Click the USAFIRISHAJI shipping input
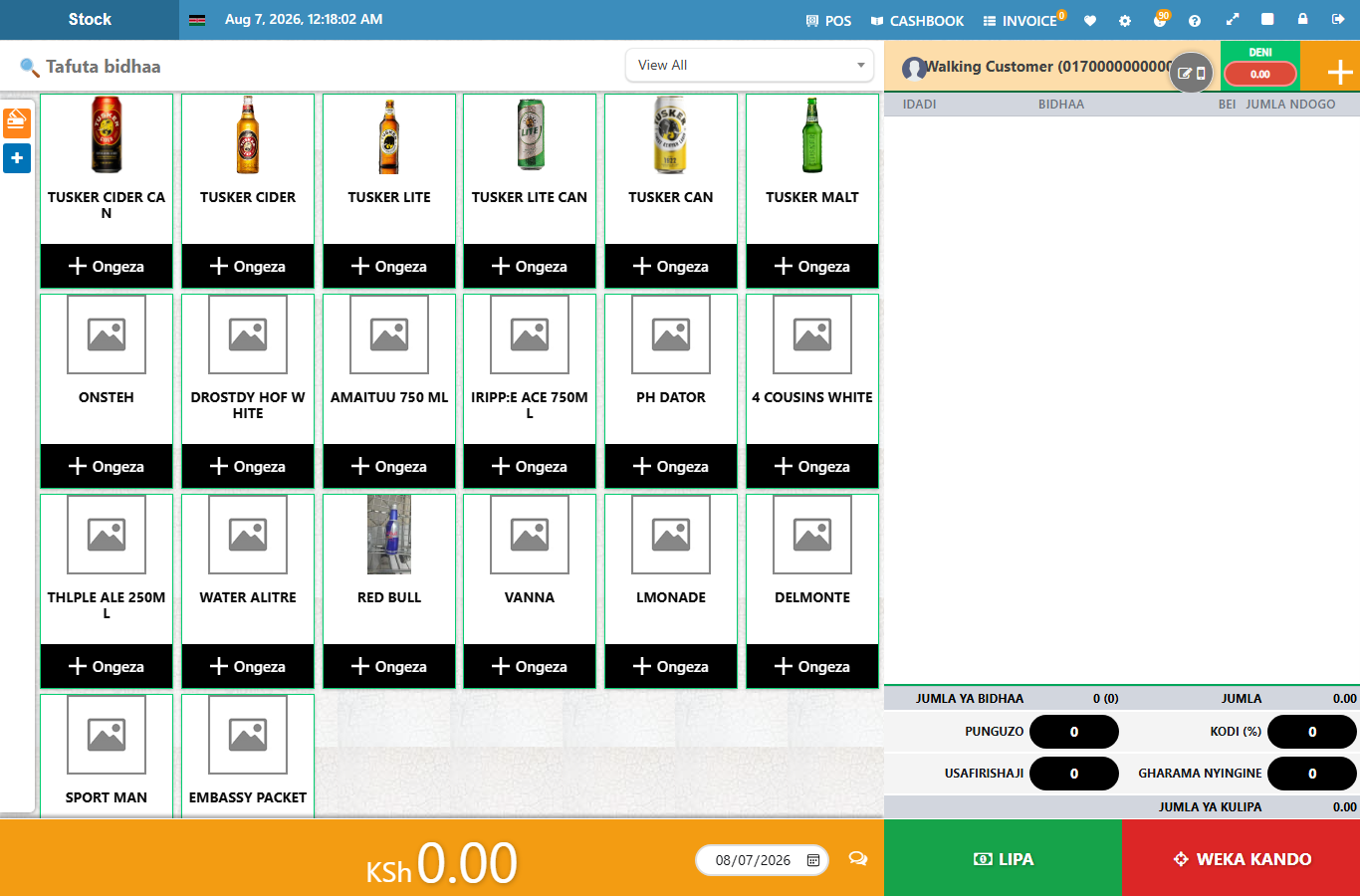This screenshot has height=896, width=1360. (x=1073, y=774)
